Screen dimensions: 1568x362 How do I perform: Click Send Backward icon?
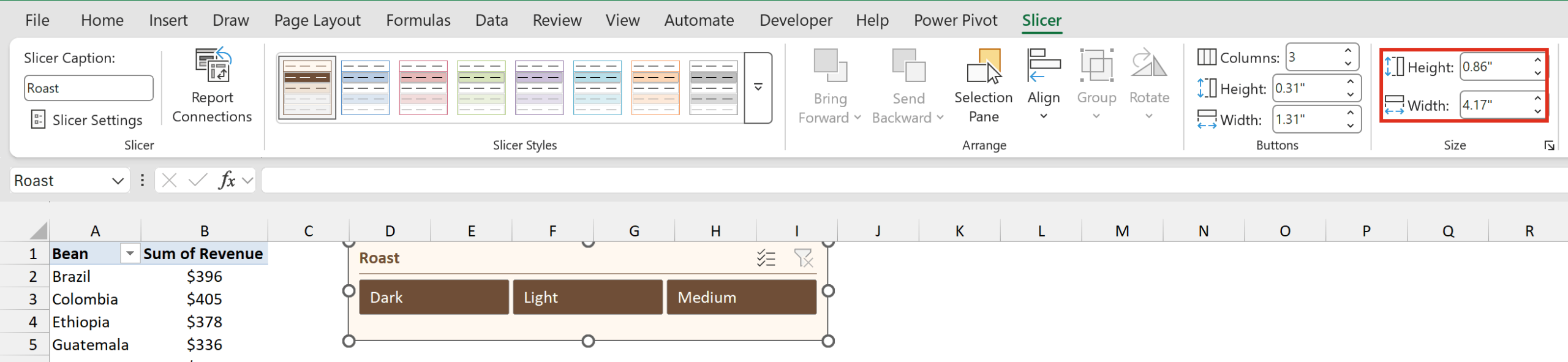[908, 66]
